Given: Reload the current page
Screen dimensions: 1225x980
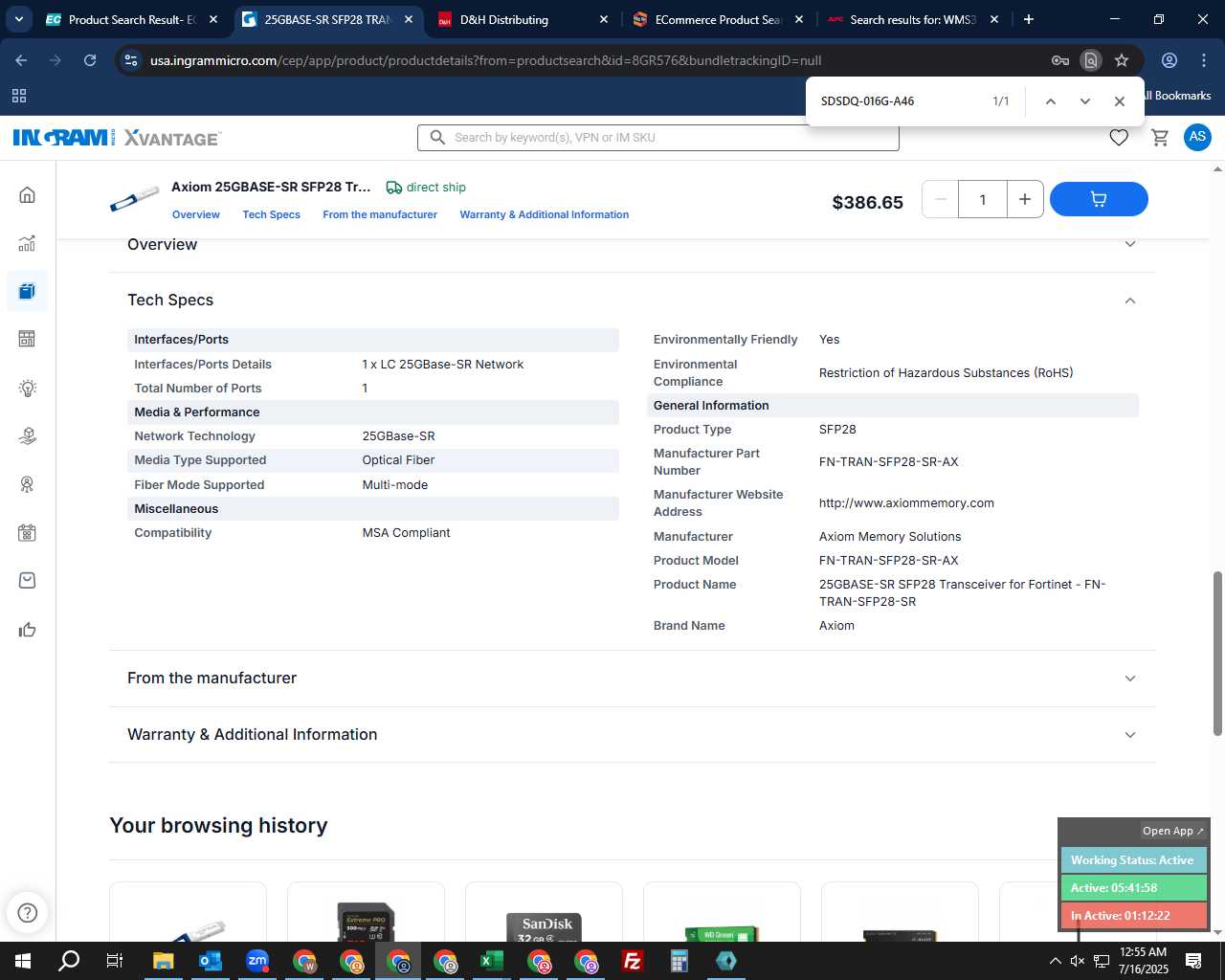Looking at the screenshot, I should click(x=90, y=60).
